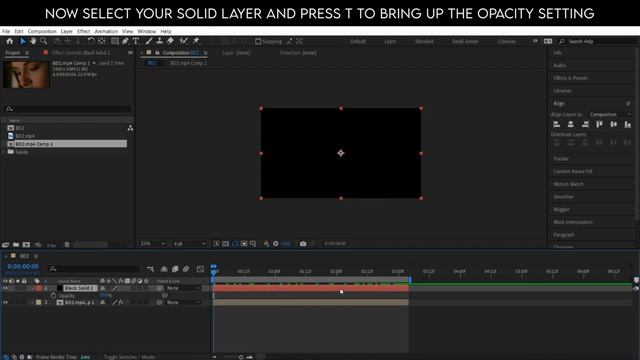Create a new folder in Project panel
Image resolution: width=640 pixels, height=360 pixels.
click(x=16, y=244)
